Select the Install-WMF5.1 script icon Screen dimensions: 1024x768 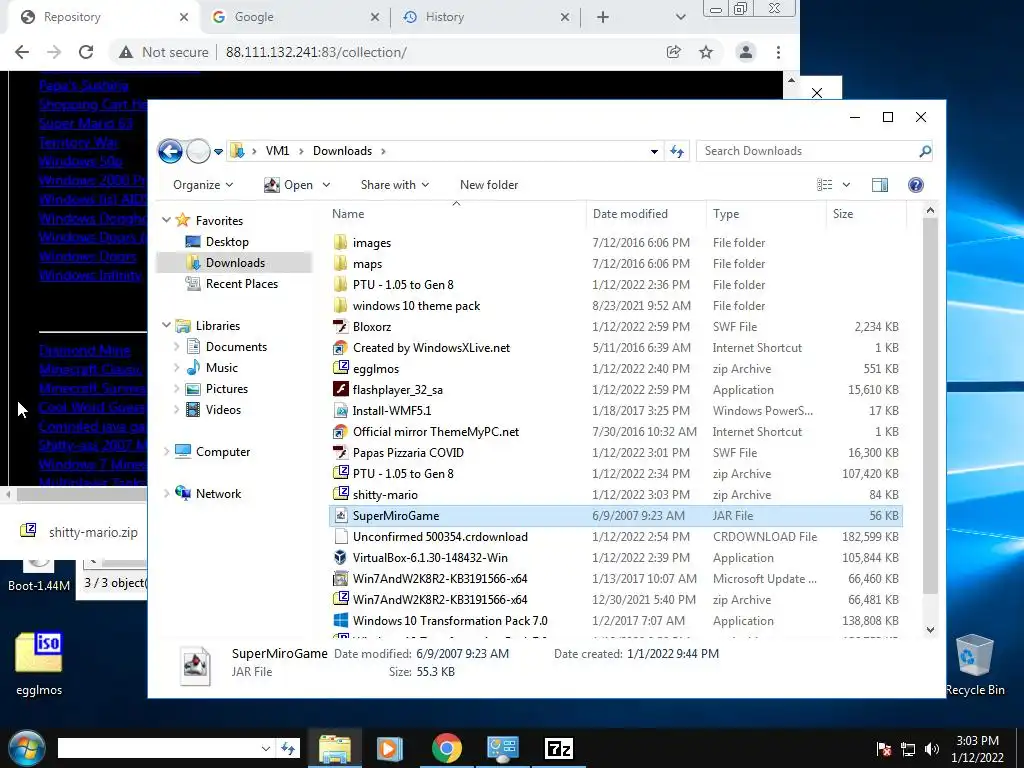340,411
